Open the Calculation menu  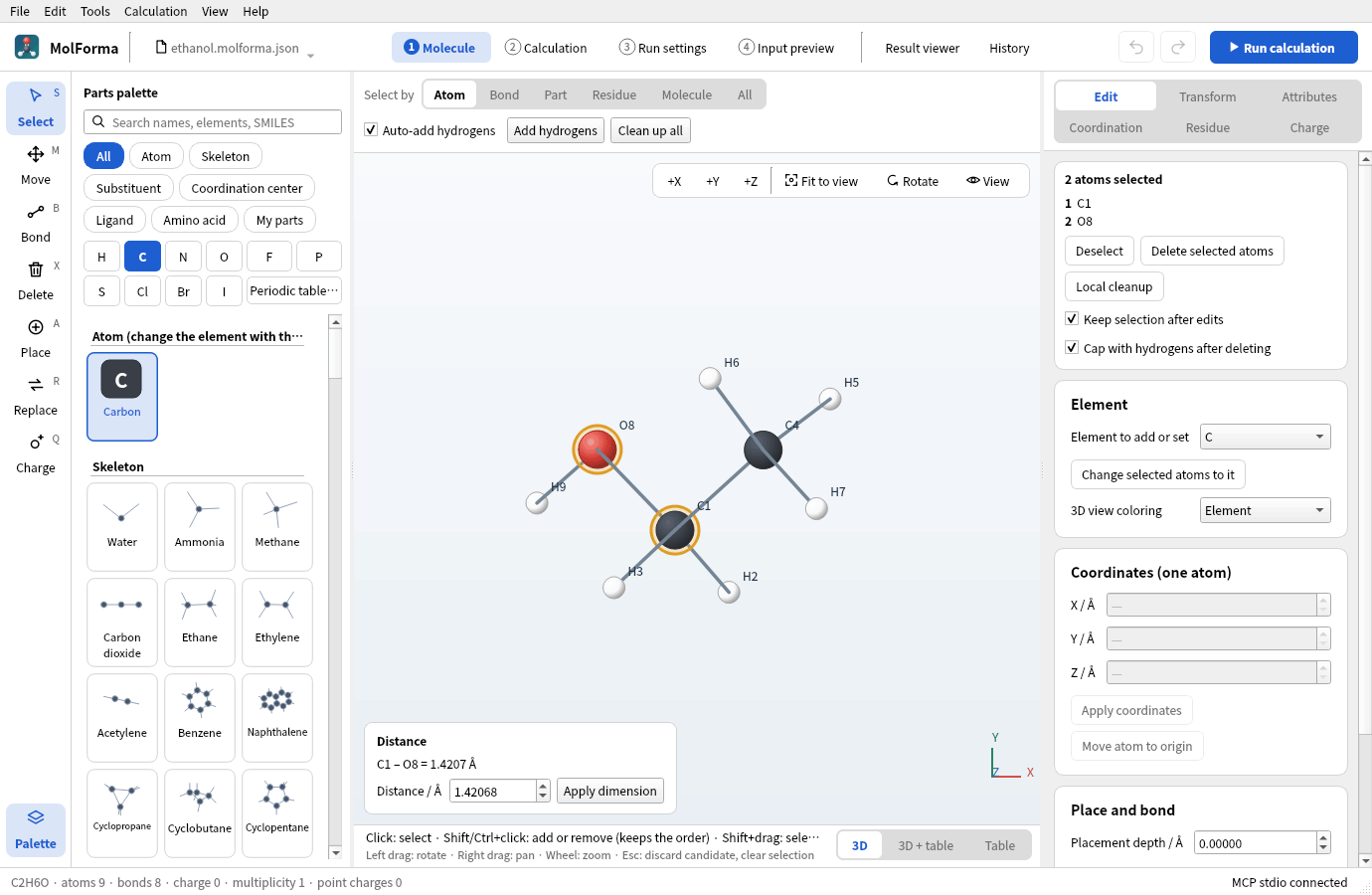tap(155, 11)
